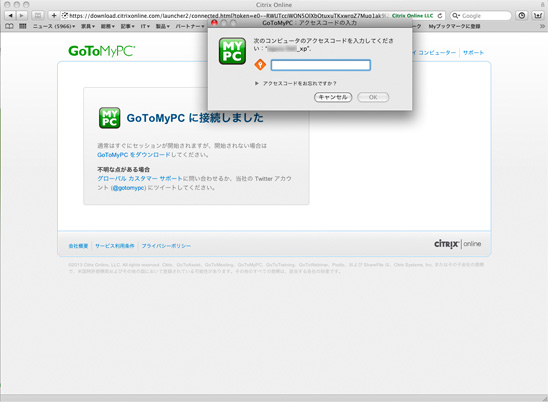The height and width of the screenshot is (403, 548).
Task: Click the GoToMyPC logo on the page
Action: pyautogui.click(x=102, y=51)
